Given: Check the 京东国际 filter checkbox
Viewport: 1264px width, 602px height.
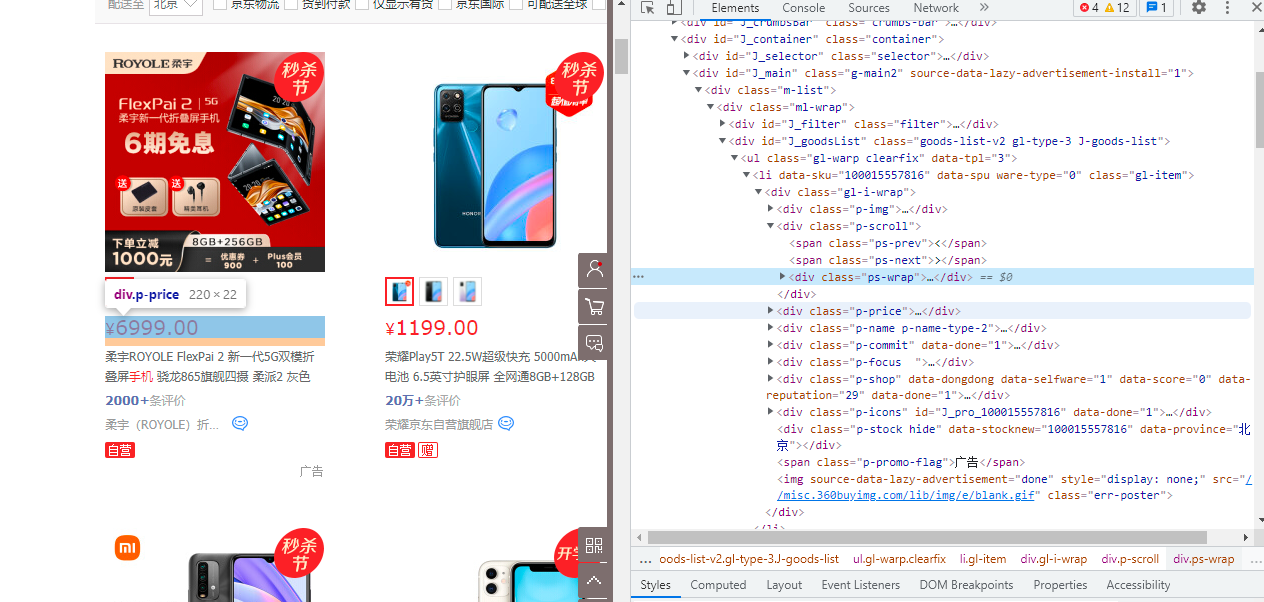Looking at the screenshot, I should [x=445, y=4].
